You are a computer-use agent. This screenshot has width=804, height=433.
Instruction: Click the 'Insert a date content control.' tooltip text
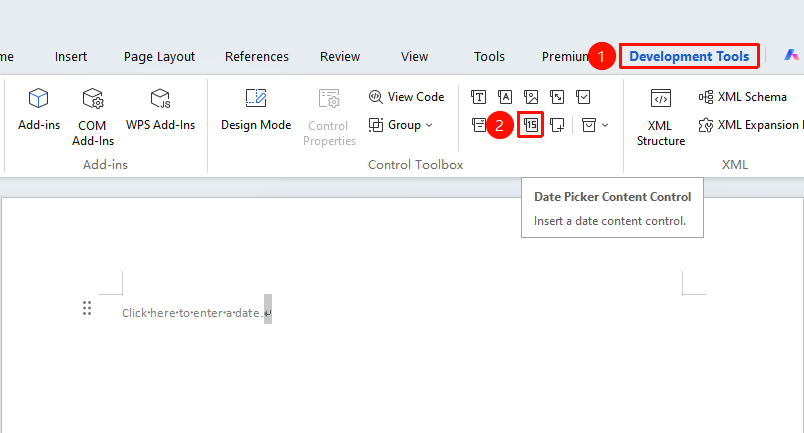(x=610, y=221)
